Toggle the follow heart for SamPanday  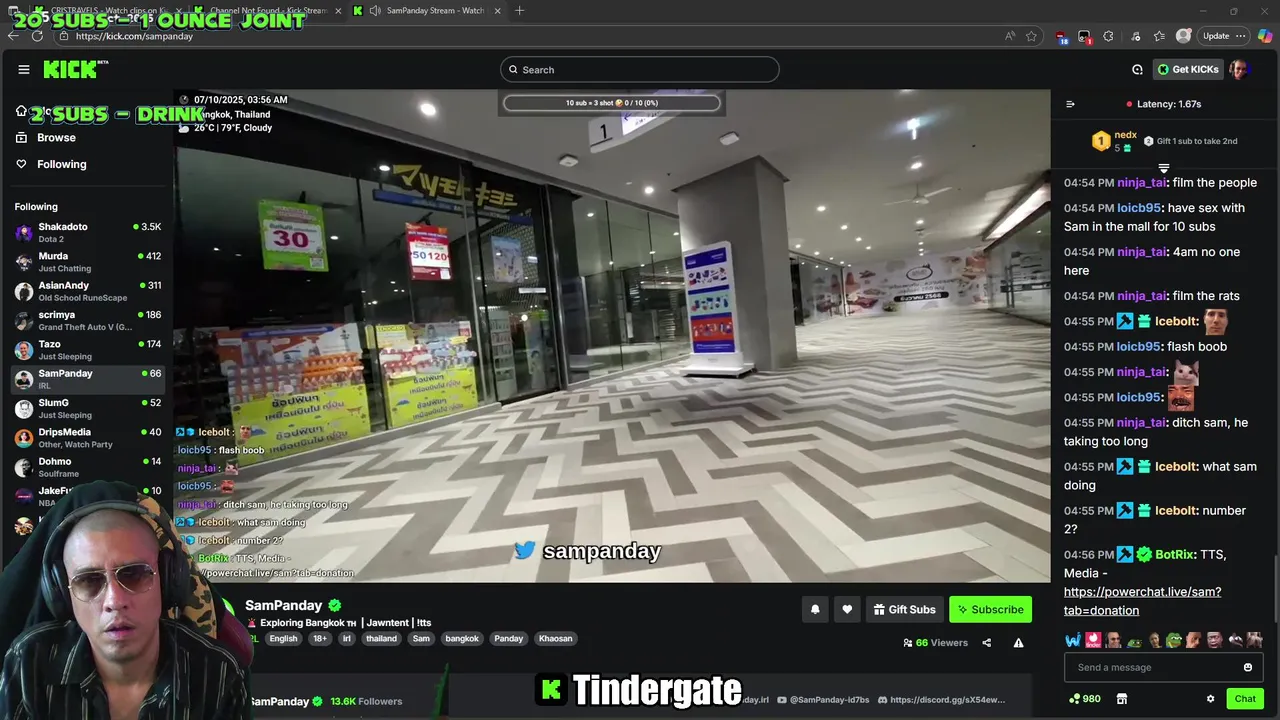(x=847, y=609)
